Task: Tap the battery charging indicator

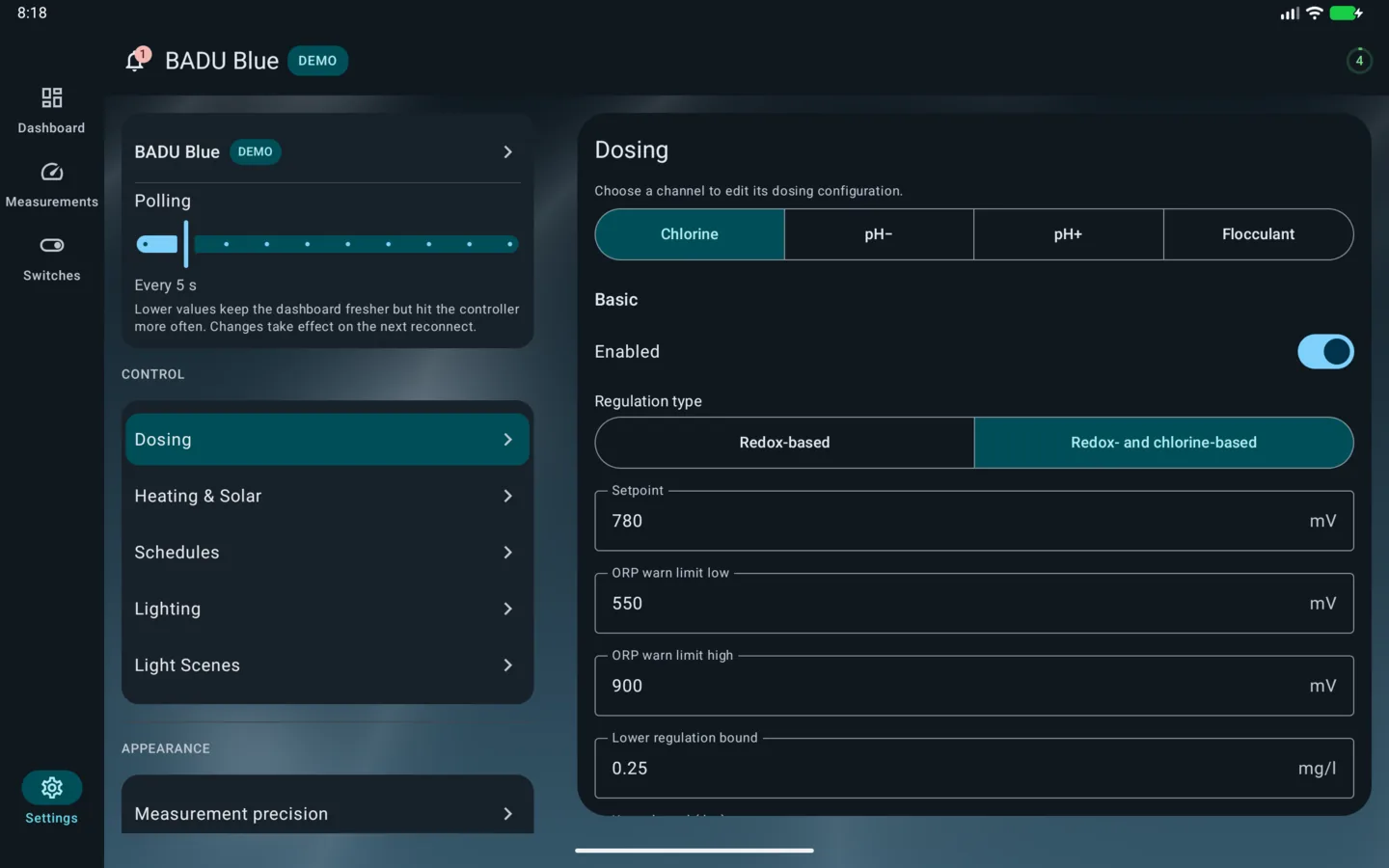Action: [1346, 14]
